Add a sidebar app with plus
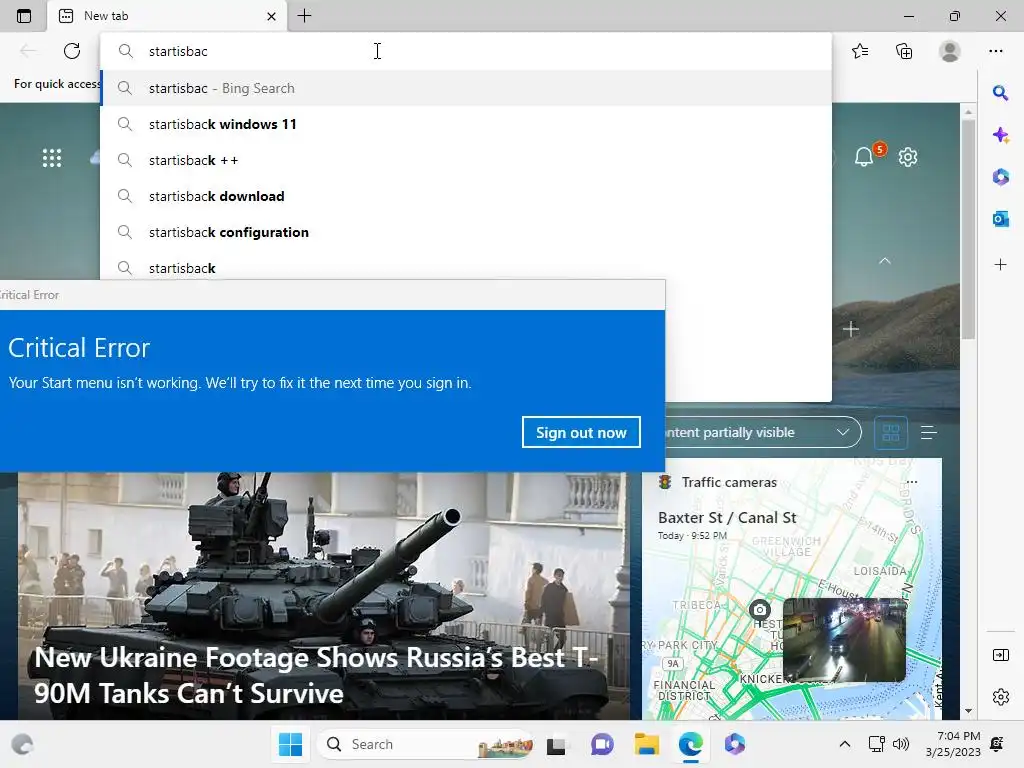Viewport: 1024px width, 768px height. click(1000, 264)
